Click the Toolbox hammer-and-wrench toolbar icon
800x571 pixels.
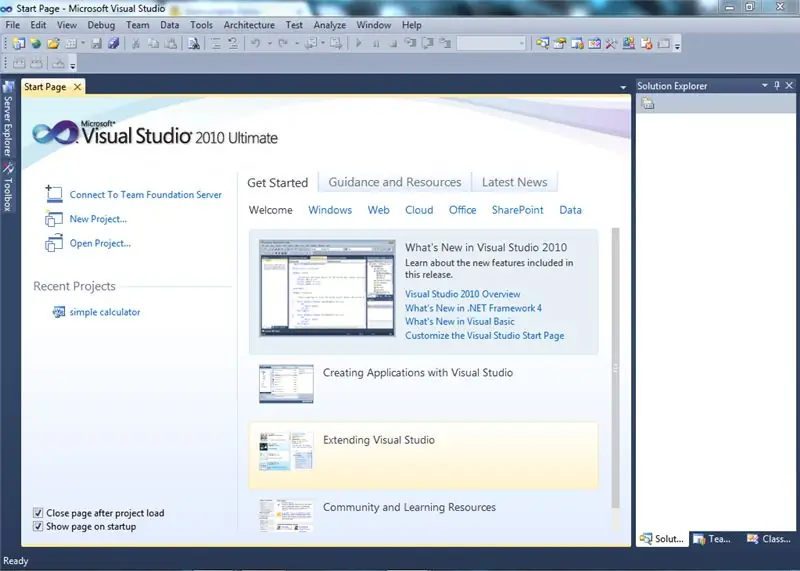[x=611, y=44]
